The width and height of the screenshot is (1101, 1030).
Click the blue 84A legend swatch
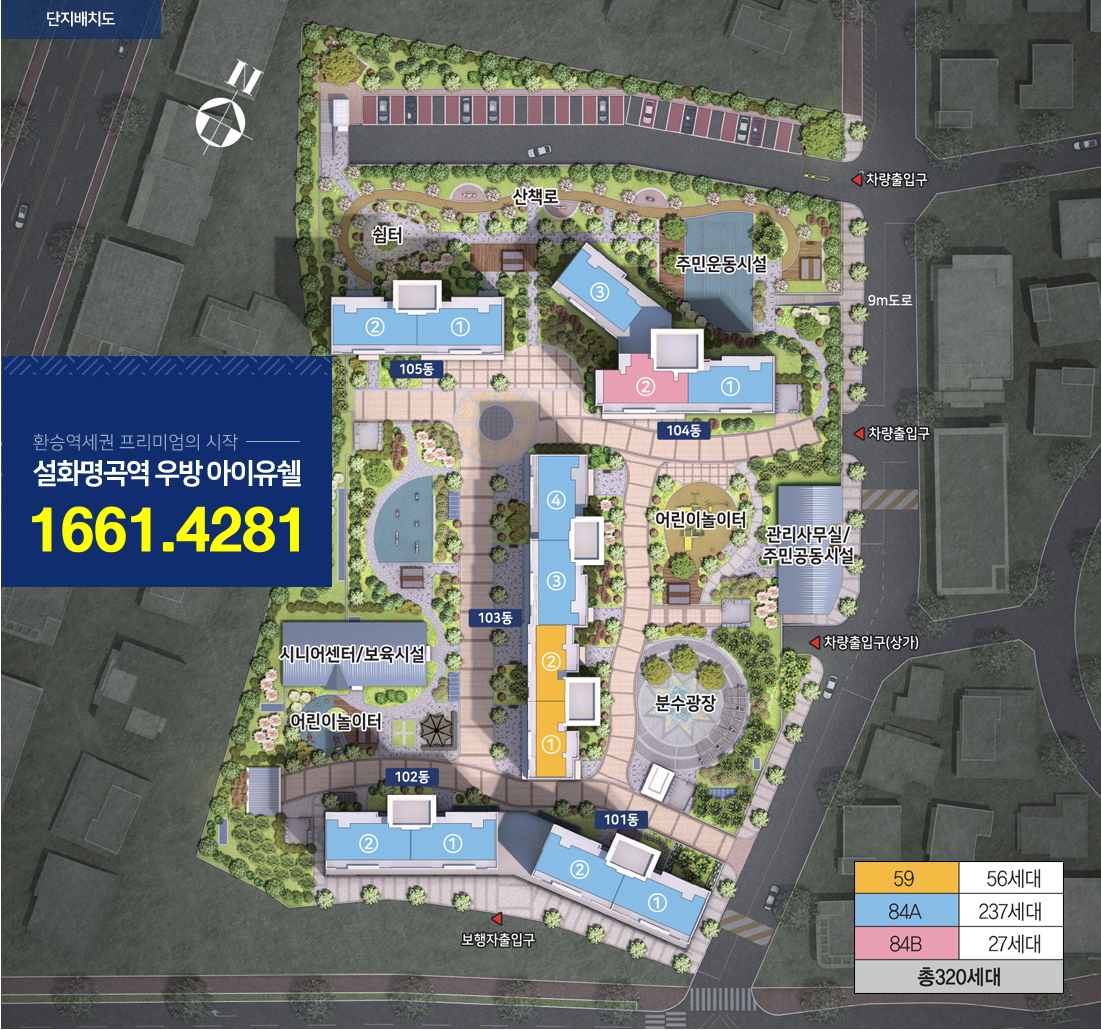click(906, 911)
